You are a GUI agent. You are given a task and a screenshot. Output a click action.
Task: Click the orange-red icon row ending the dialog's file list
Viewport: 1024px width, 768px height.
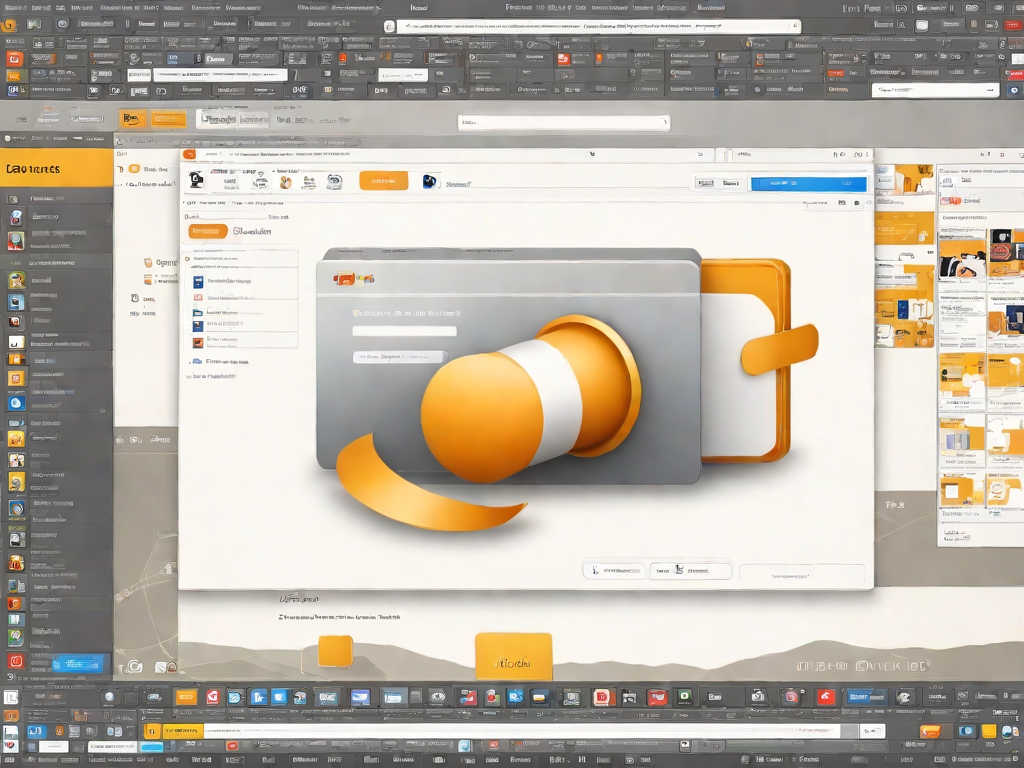tap(240, 340)
